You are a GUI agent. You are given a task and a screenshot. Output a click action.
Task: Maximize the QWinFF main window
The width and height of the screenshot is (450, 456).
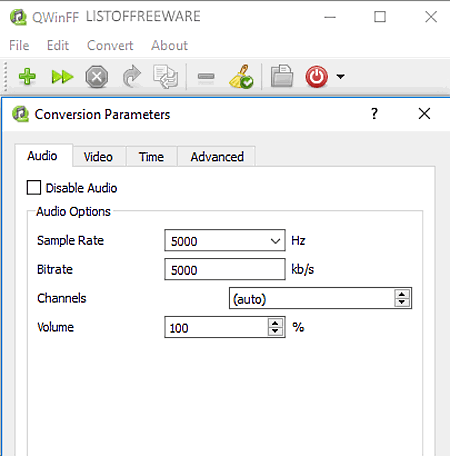pyautogui.click(x=380, y=17)
